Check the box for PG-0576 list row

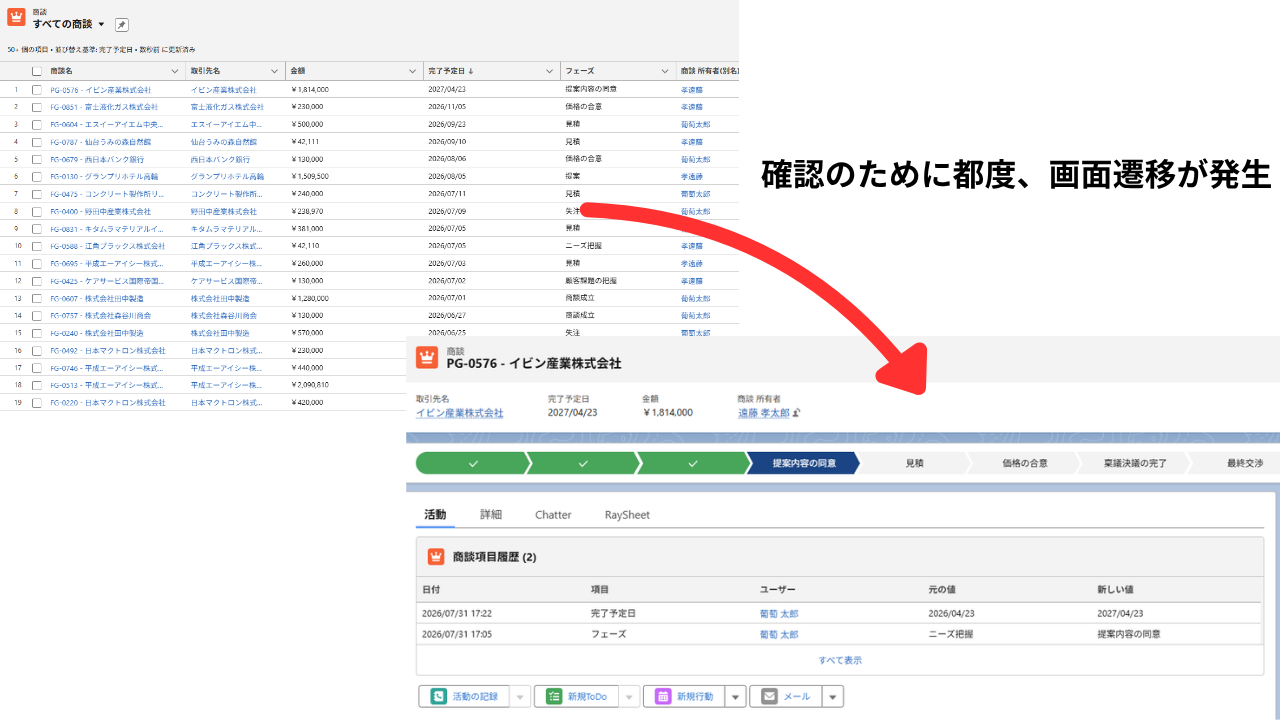37,90
